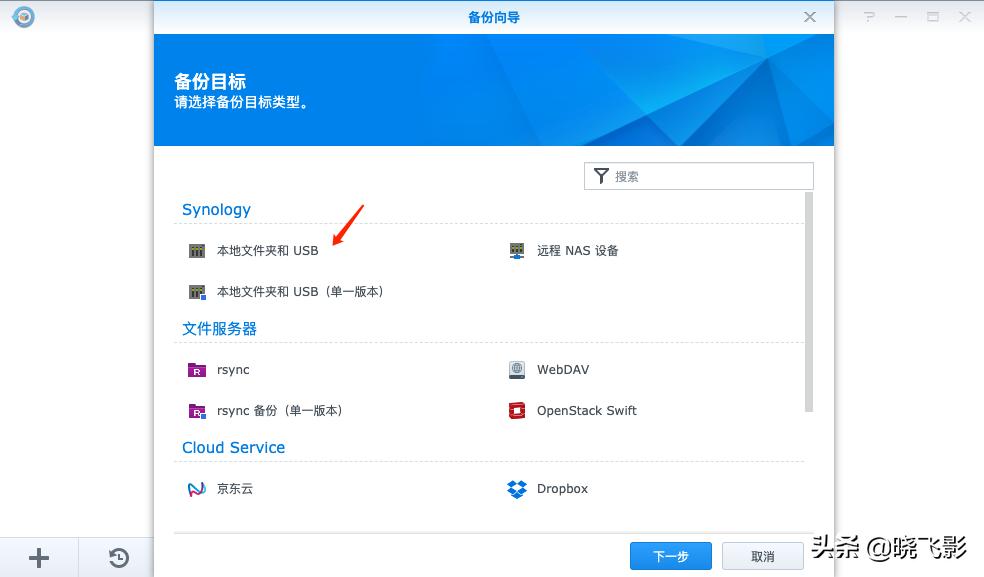Select the Dropbox cloud icon
Screen dimensions: 984x577
coord(516,489)
